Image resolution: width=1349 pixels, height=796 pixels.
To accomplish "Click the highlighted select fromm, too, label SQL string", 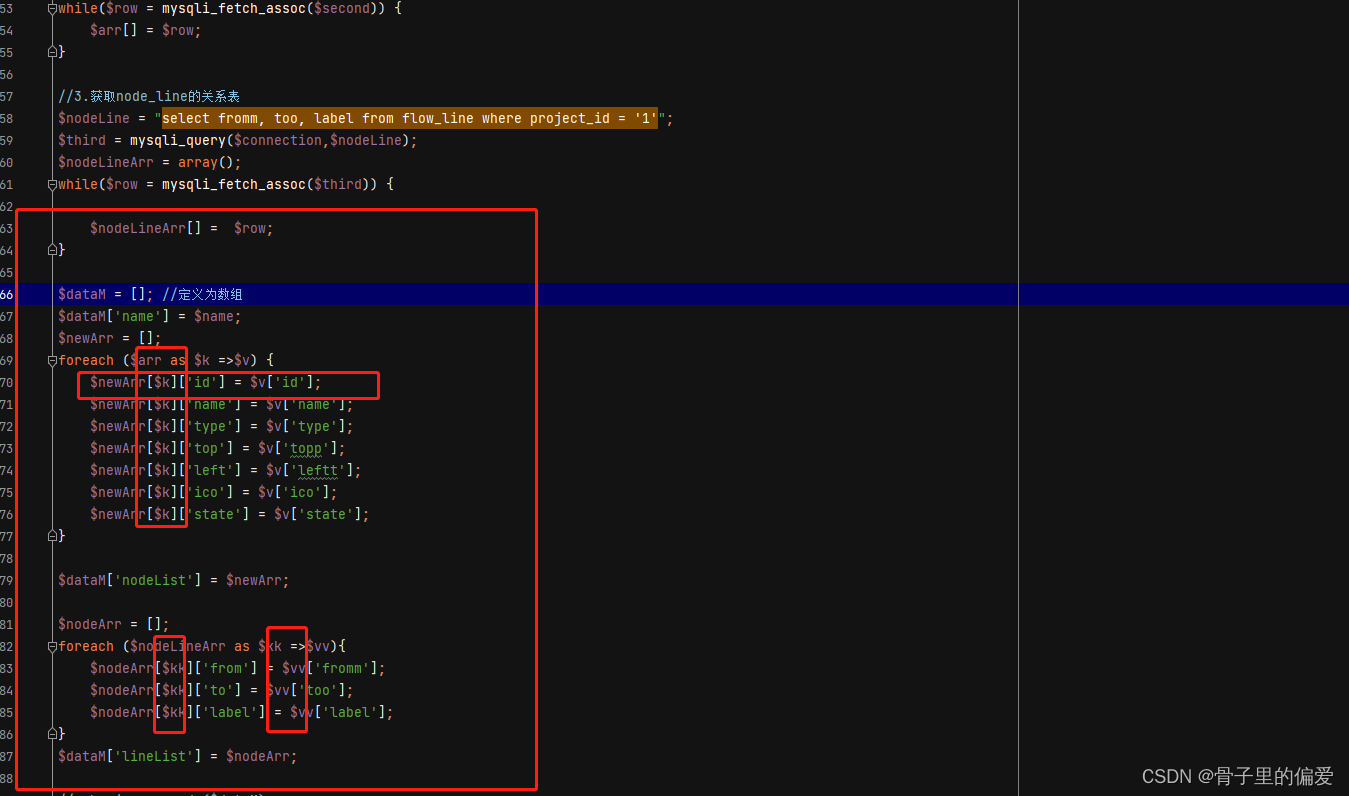I will coord(409,118).
